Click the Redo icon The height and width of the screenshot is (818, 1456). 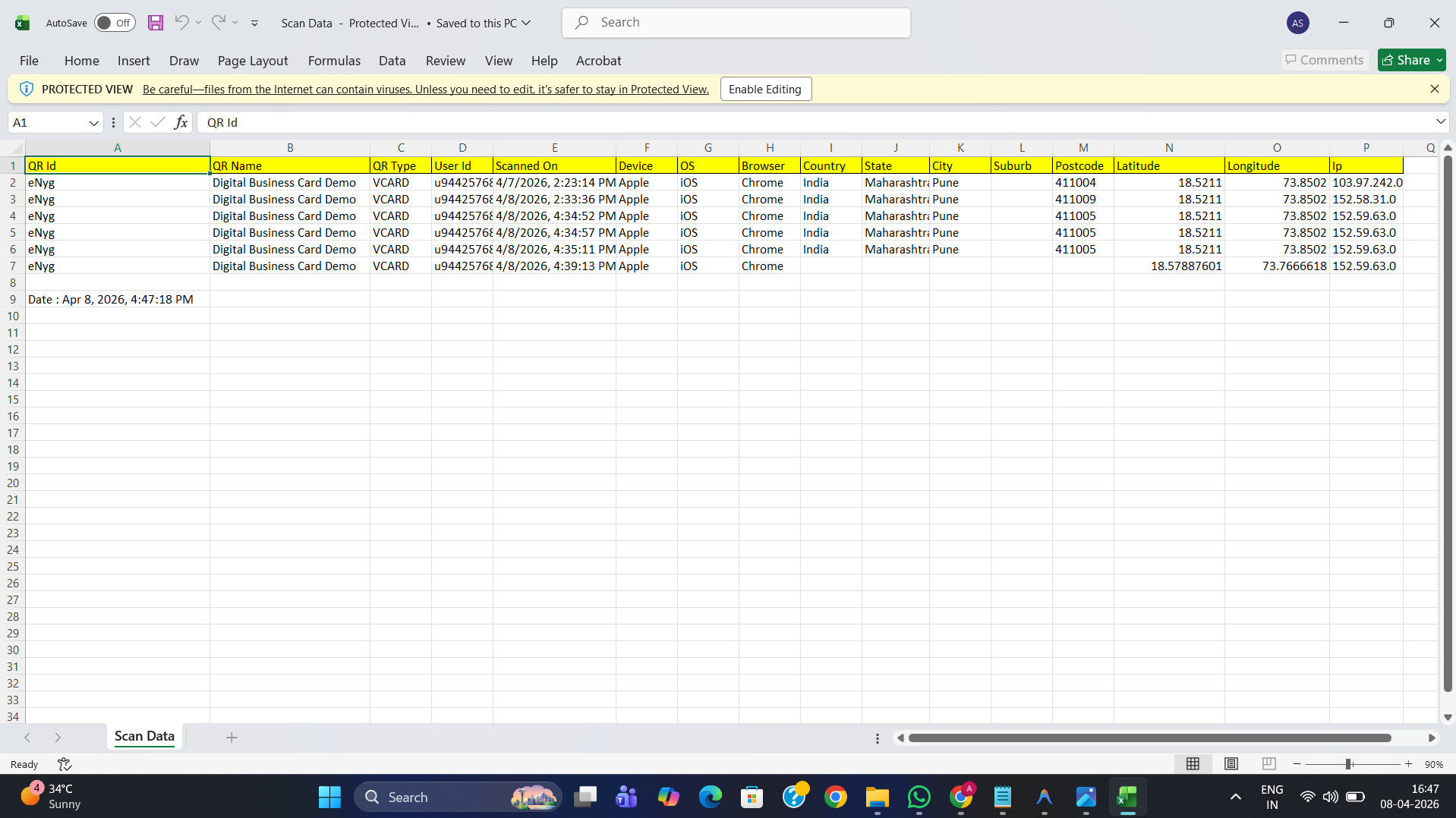[217, 23]
